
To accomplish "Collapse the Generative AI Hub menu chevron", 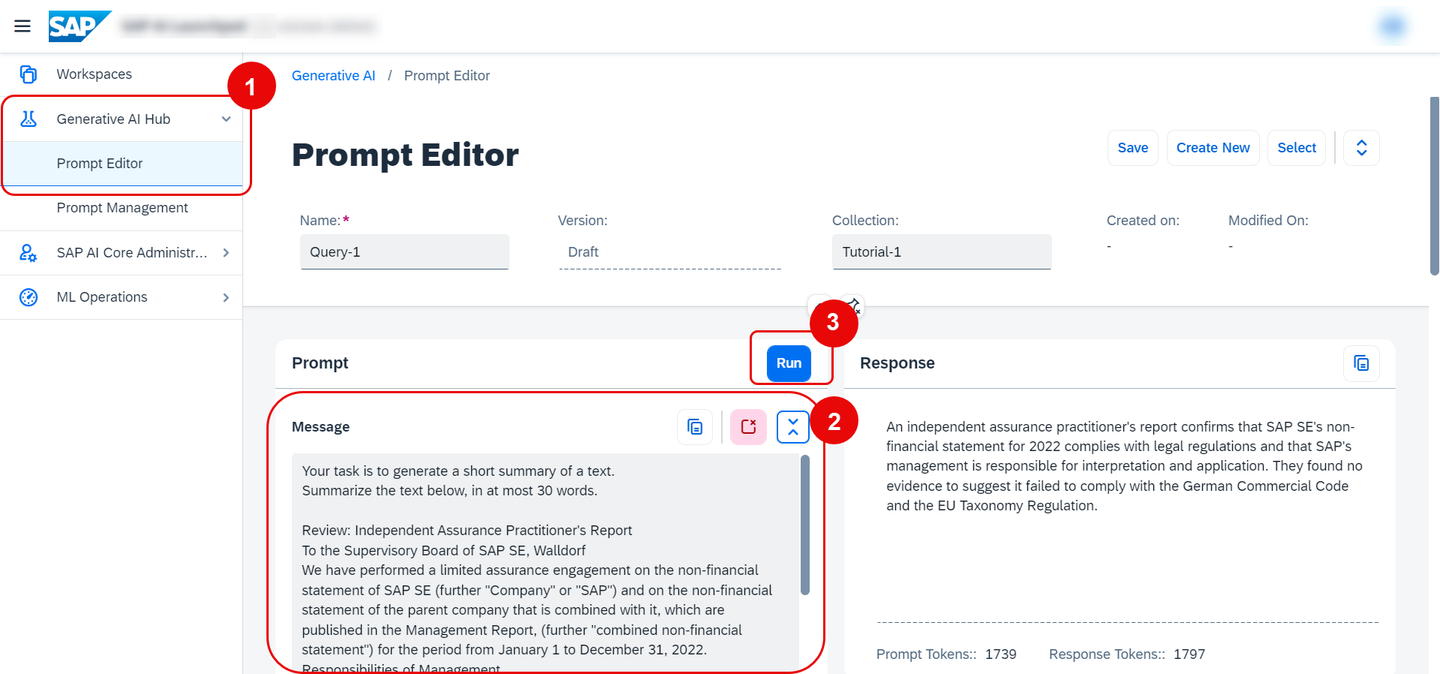I will click(226, 119).
